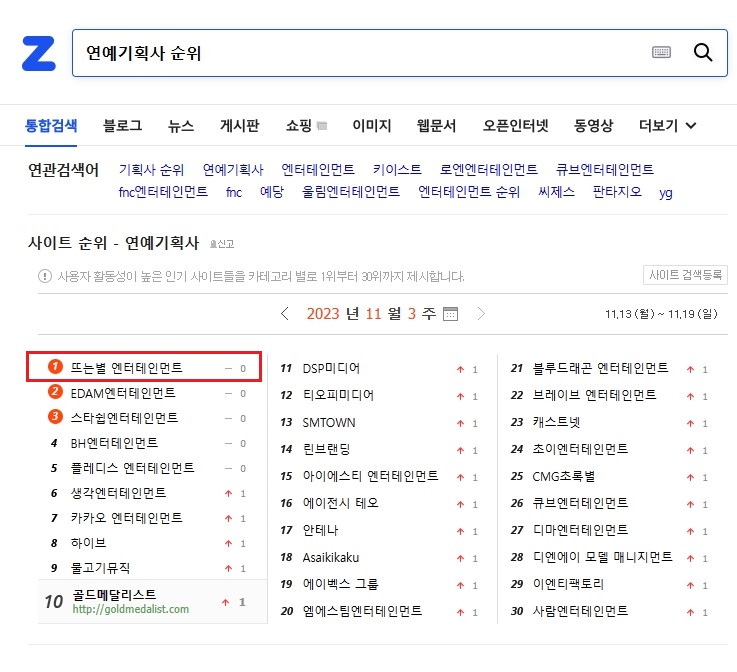Open the 게시판 tab
The height and width of the screenshot is (672, 737).
coord(240,125)
